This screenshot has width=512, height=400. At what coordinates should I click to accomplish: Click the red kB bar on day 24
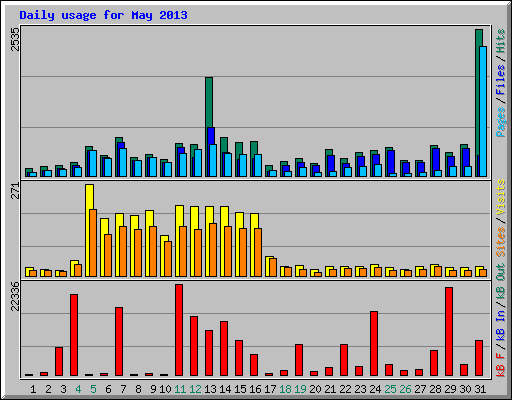tap(374, 343)
